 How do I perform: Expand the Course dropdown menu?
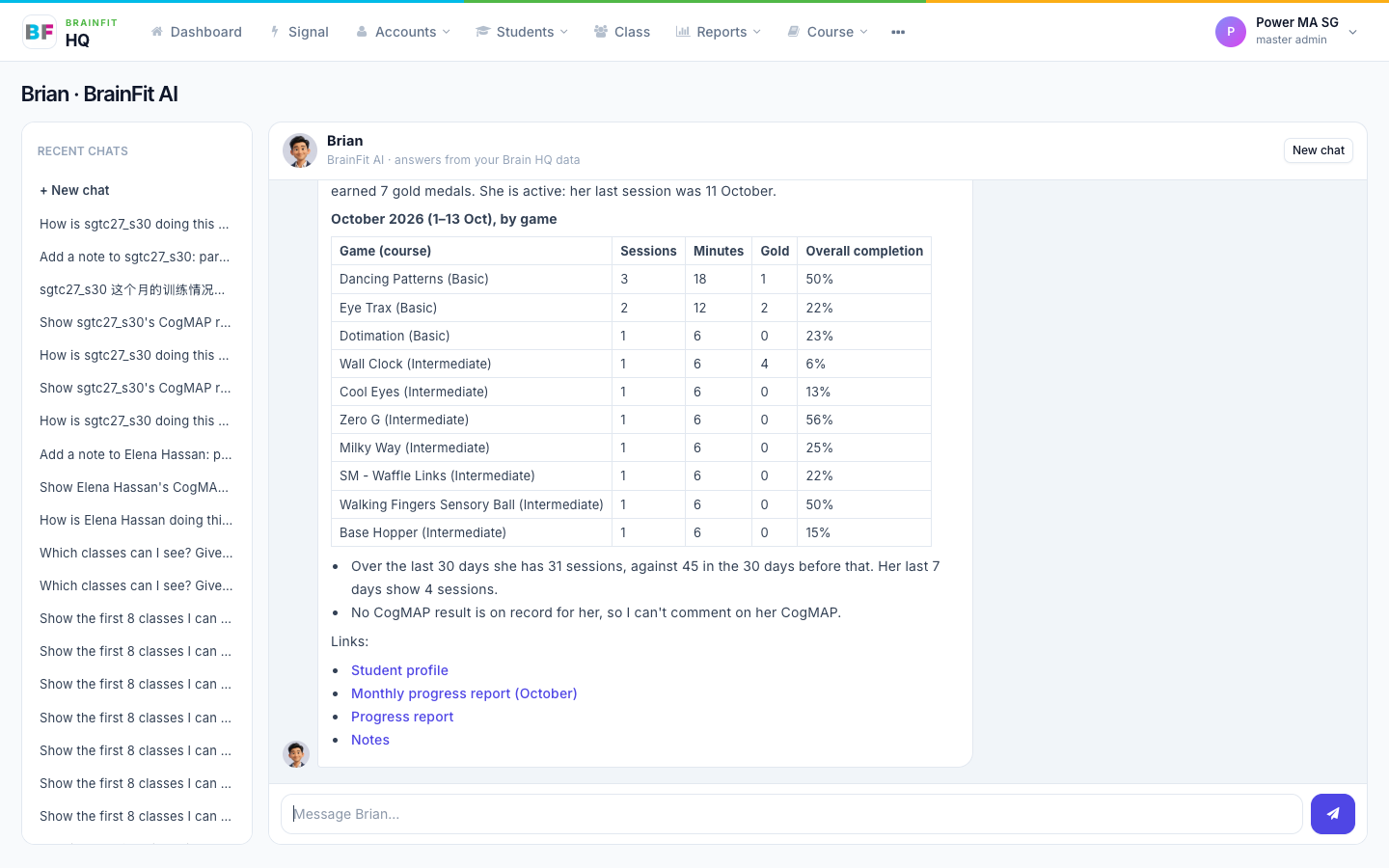tap(828, 32)
